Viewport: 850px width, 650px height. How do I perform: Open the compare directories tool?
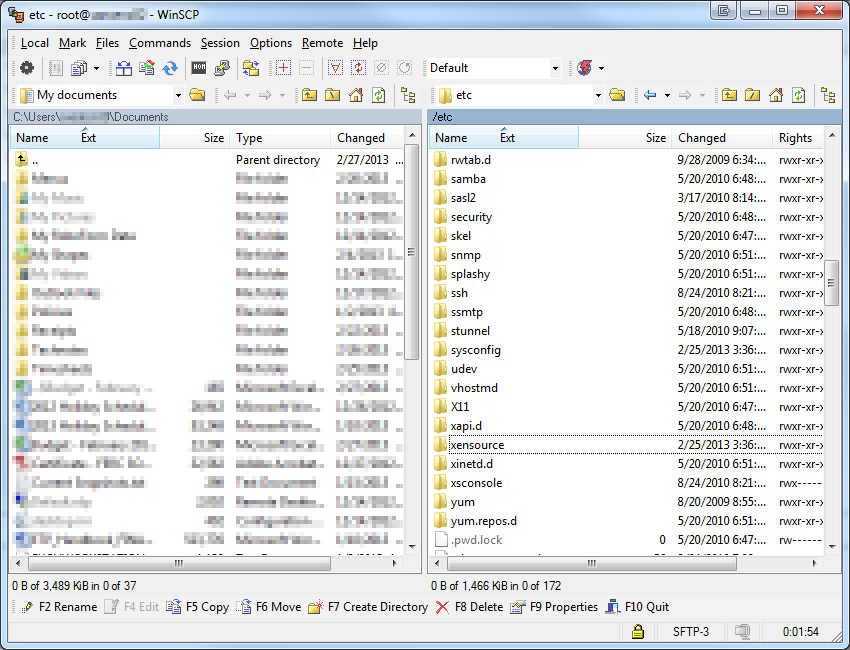point(124,68)
